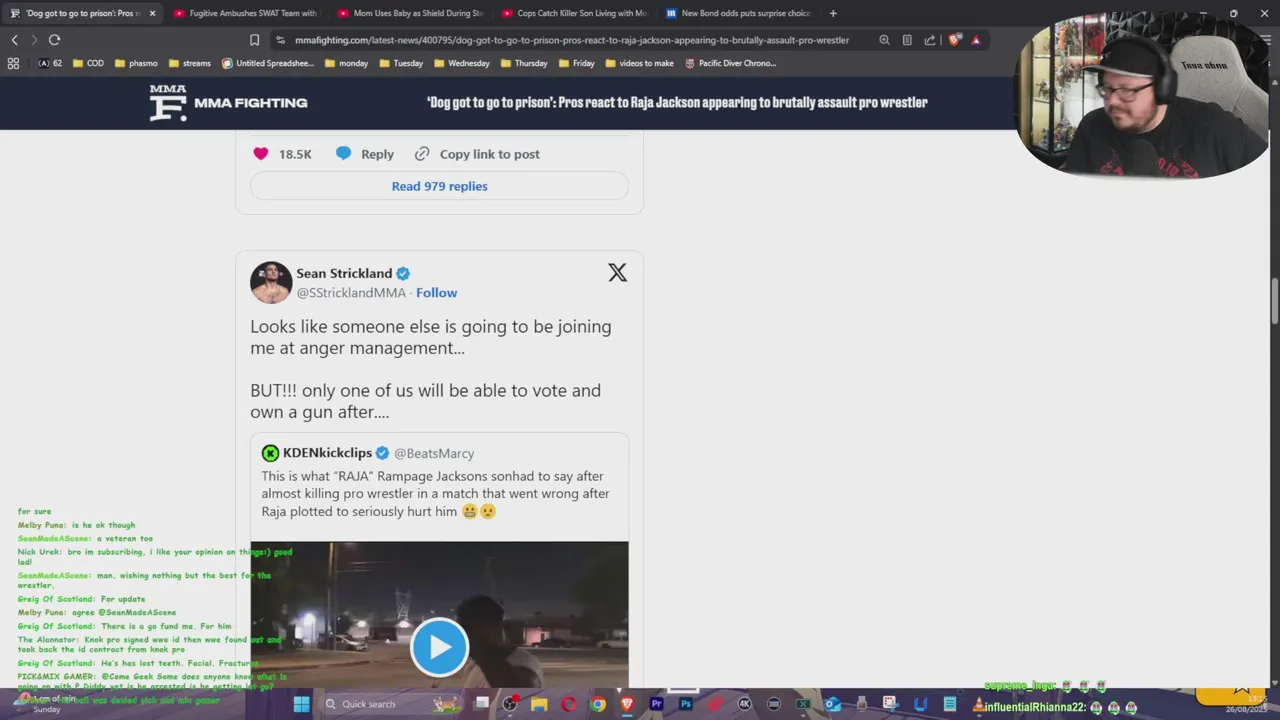Reload the page with the refresh icon
1280x720 pixels.
click(54, 40)
